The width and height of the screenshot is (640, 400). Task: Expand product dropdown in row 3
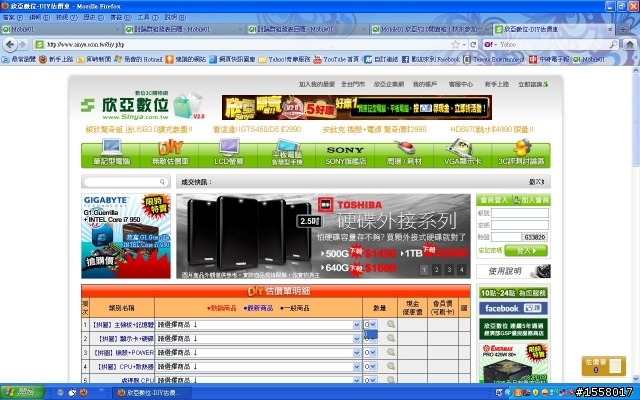[356, 353]
